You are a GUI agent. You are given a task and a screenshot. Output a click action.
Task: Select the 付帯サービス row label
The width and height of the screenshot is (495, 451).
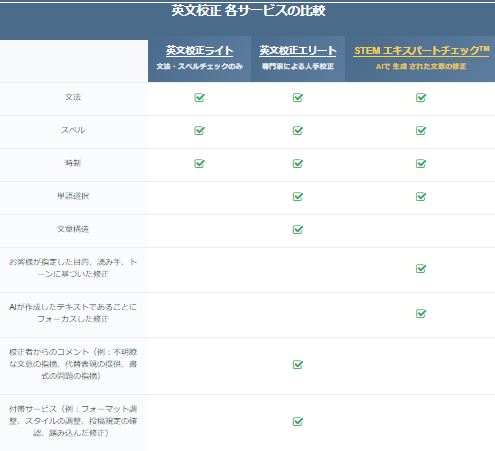(x=73, y=421)
